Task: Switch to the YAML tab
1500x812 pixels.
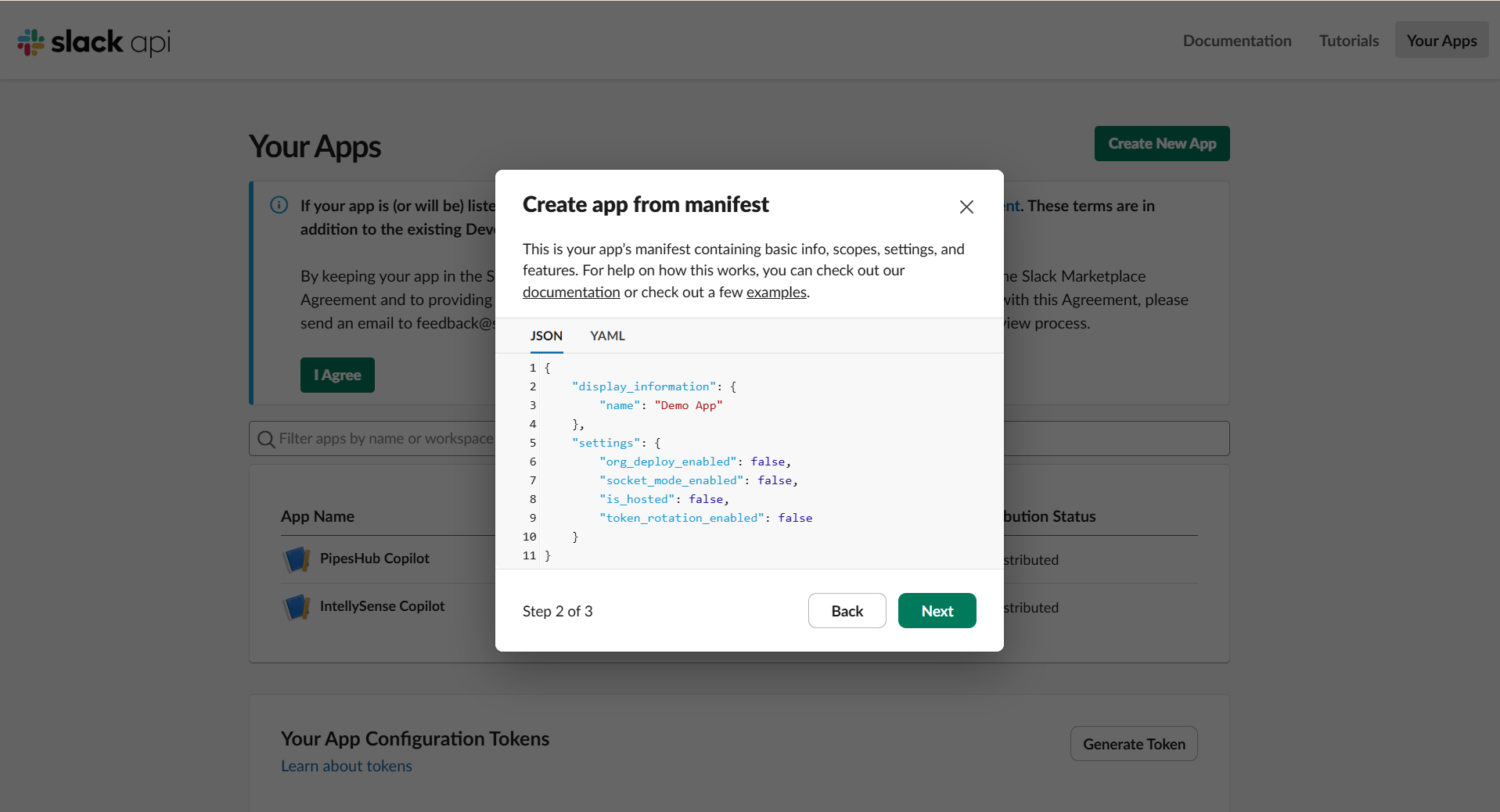Action: [607, 336]
